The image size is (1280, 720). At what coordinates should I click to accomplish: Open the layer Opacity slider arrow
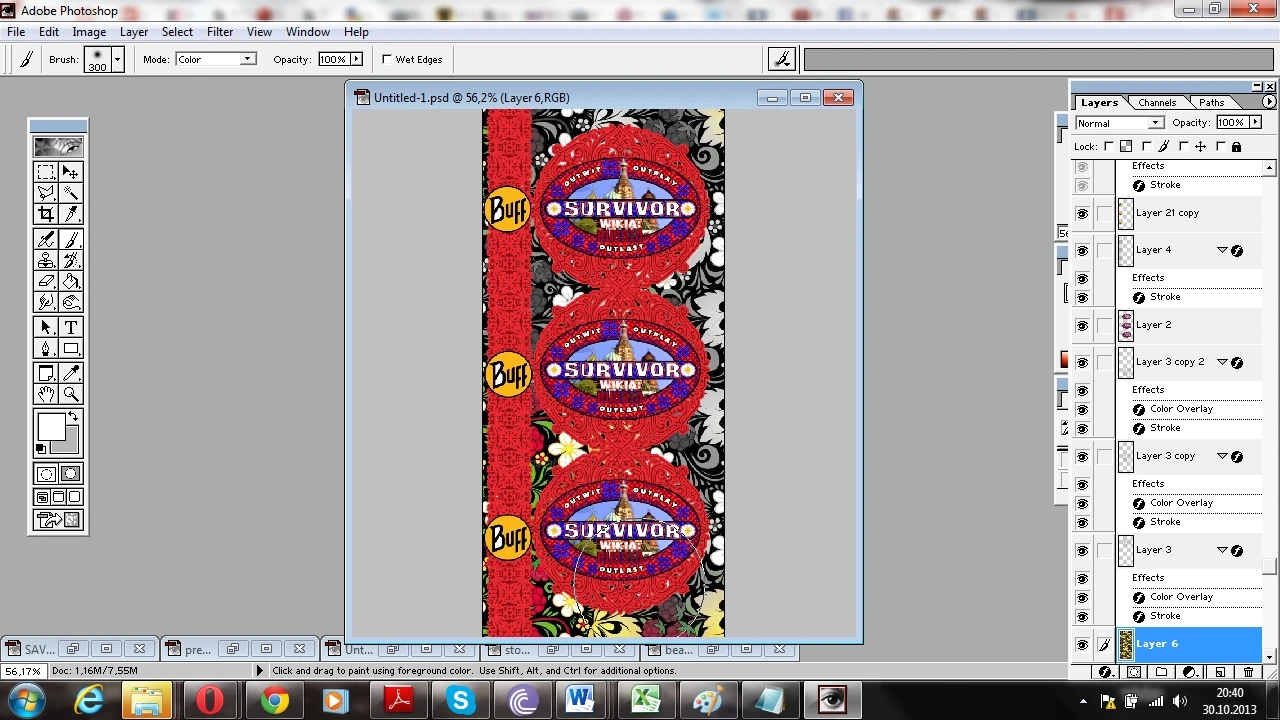click(1253, 123)
